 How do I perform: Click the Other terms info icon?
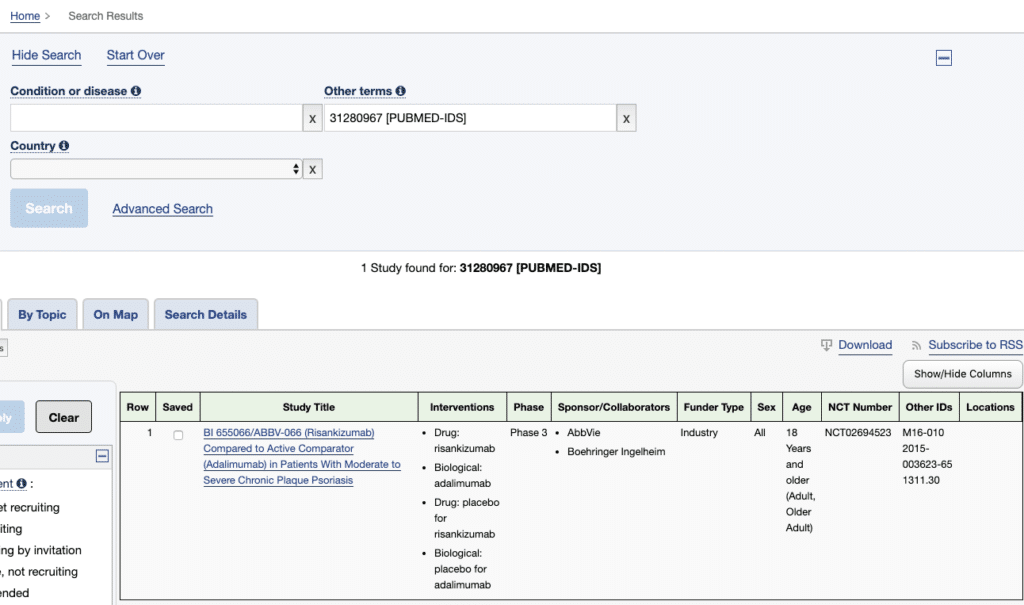pyautogui.click(x=400, y=91)
